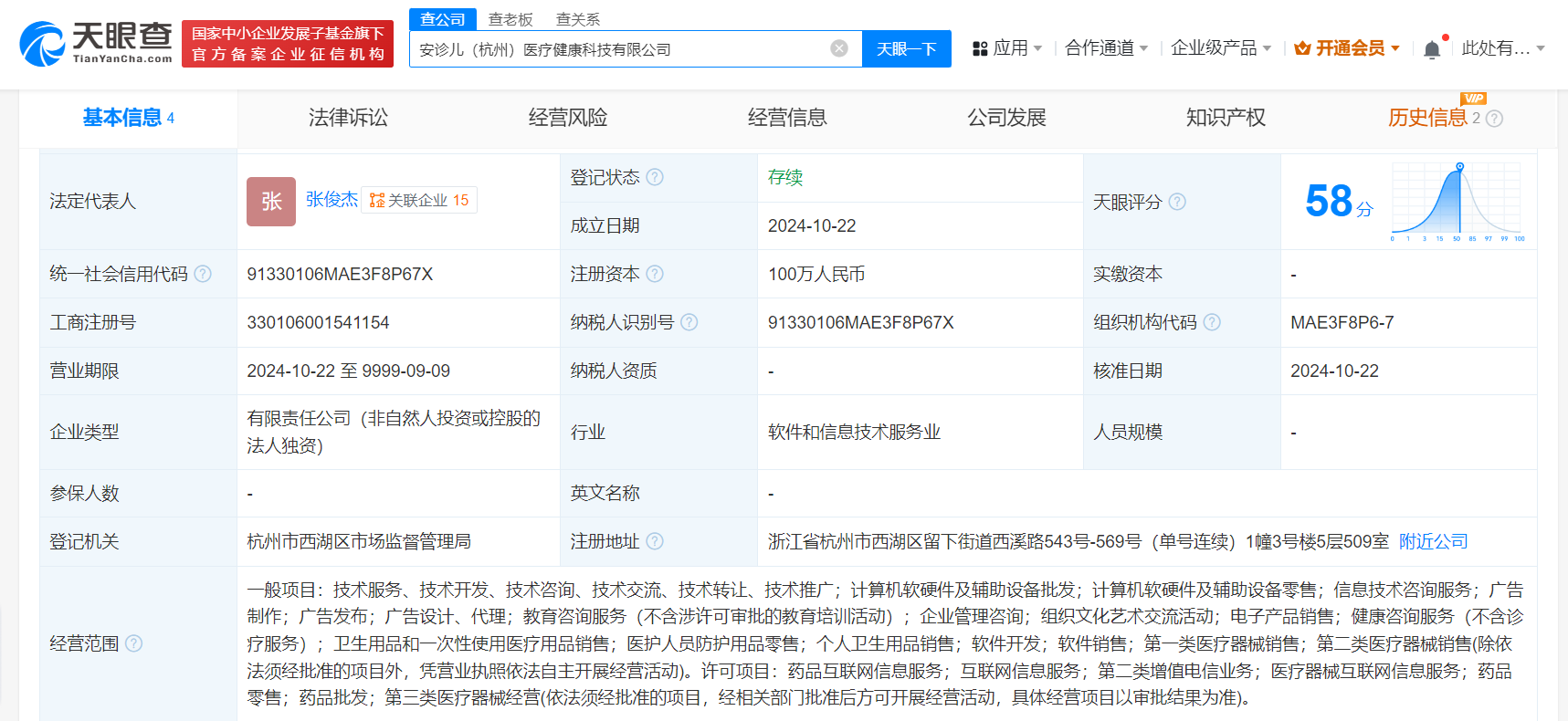Select the 公司发展 tab
Screen dimensions: 1568x721
[x=1006, y=118]
